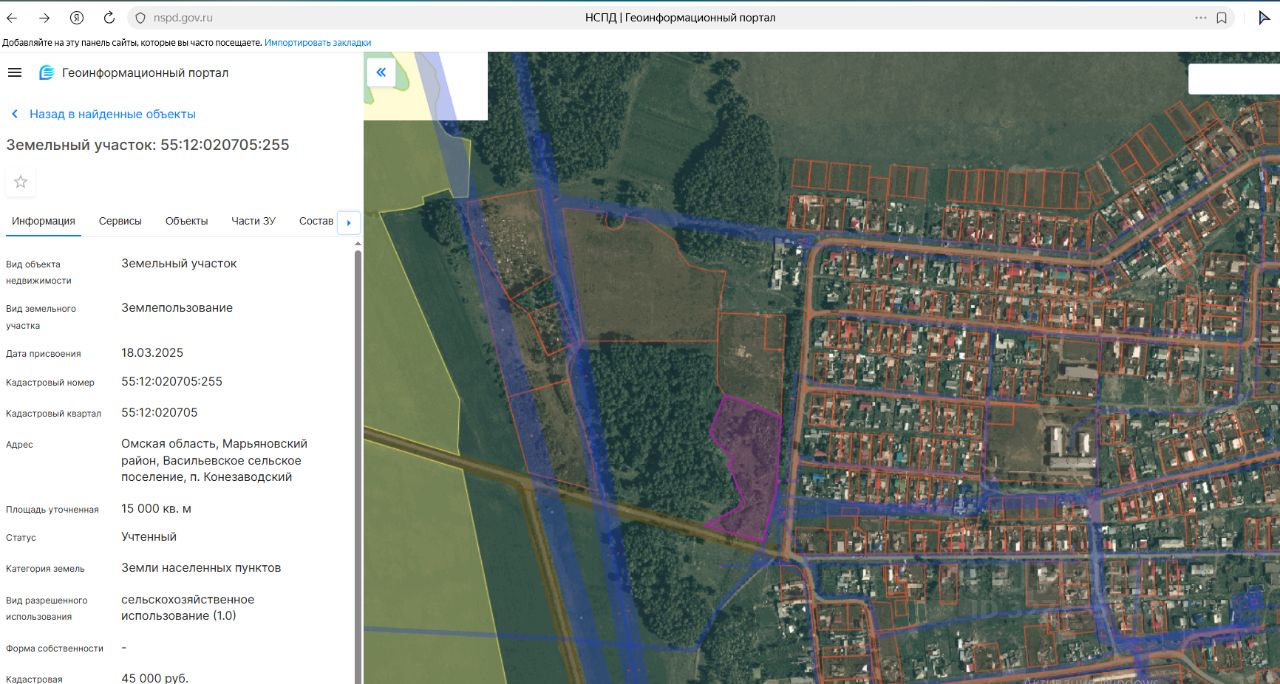Click the Импортировать закладки link
Screen dimensions: 1280x684
[317, 43]
